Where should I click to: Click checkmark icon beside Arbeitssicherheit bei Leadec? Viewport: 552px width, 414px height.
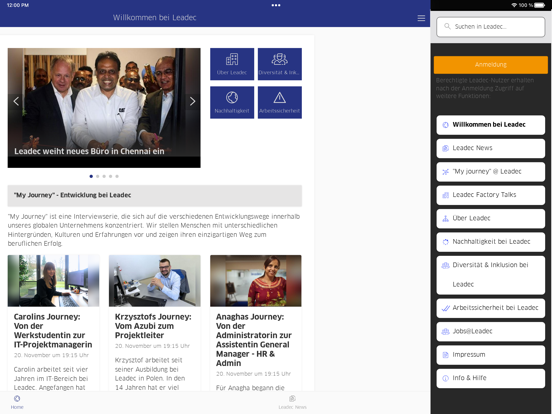click(x=445, y=308)
